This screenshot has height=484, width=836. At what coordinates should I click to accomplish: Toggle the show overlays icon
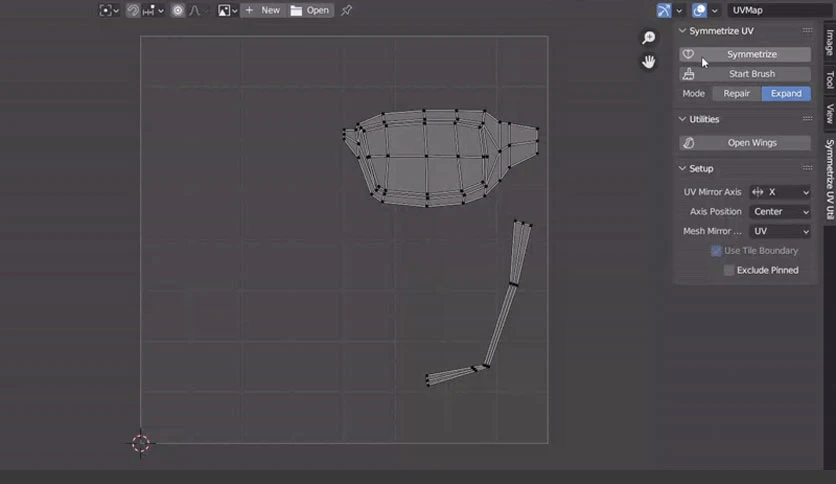(x=699, y=10)
